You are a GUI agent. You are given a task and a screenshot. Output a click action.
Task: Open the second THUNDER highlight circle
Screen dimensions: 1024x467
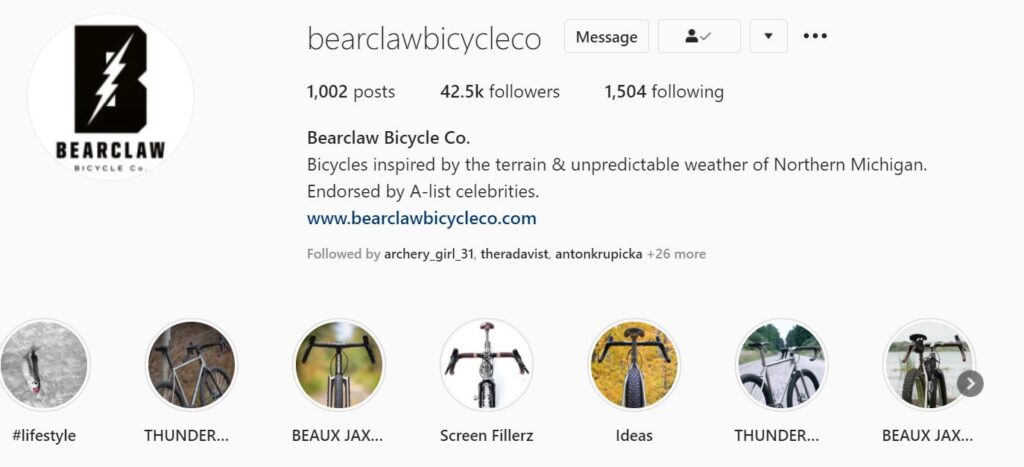click(782, 365)
